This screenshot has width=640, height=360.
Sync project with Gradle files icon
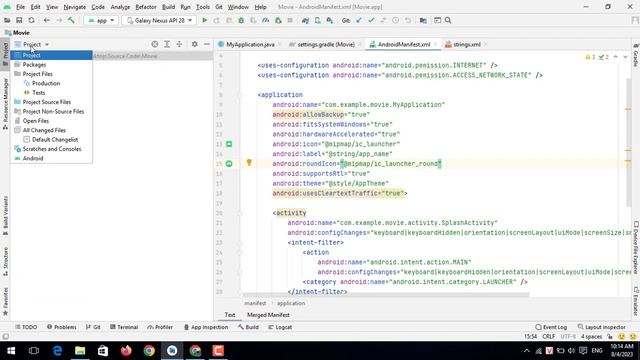pyautogui.click(x=305, y=20)
